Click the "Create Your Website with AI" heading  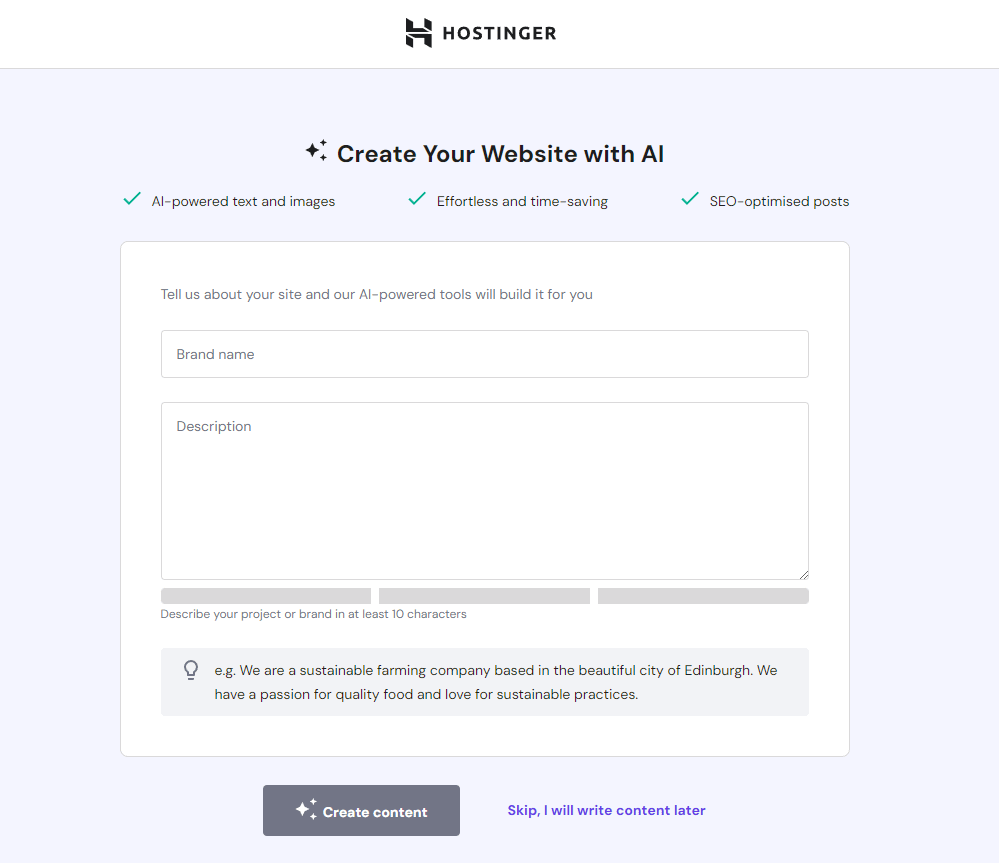(x=500, y=153)
